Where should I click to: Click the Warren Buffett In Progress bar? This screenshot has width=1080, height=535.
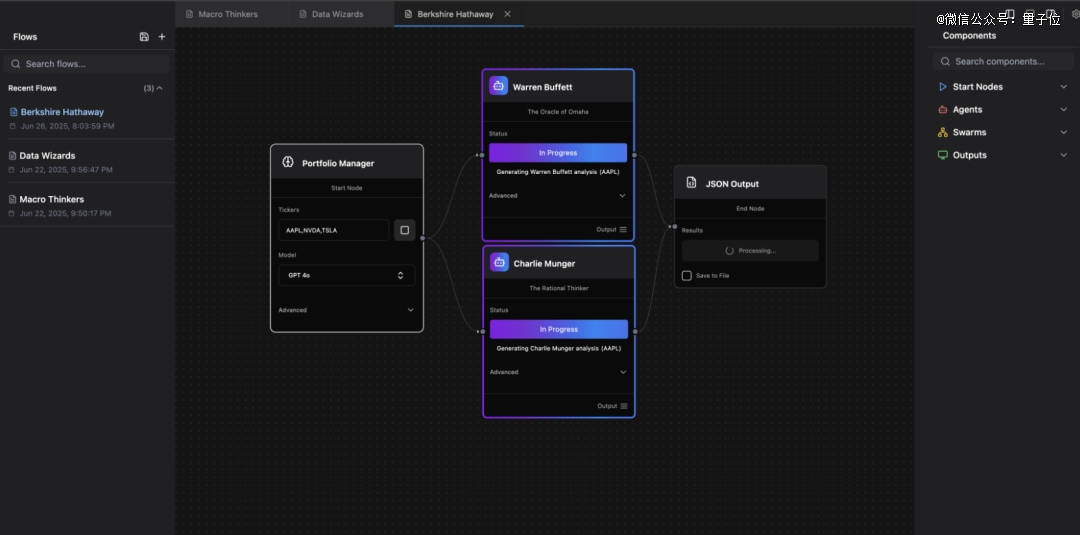[558, 153]
